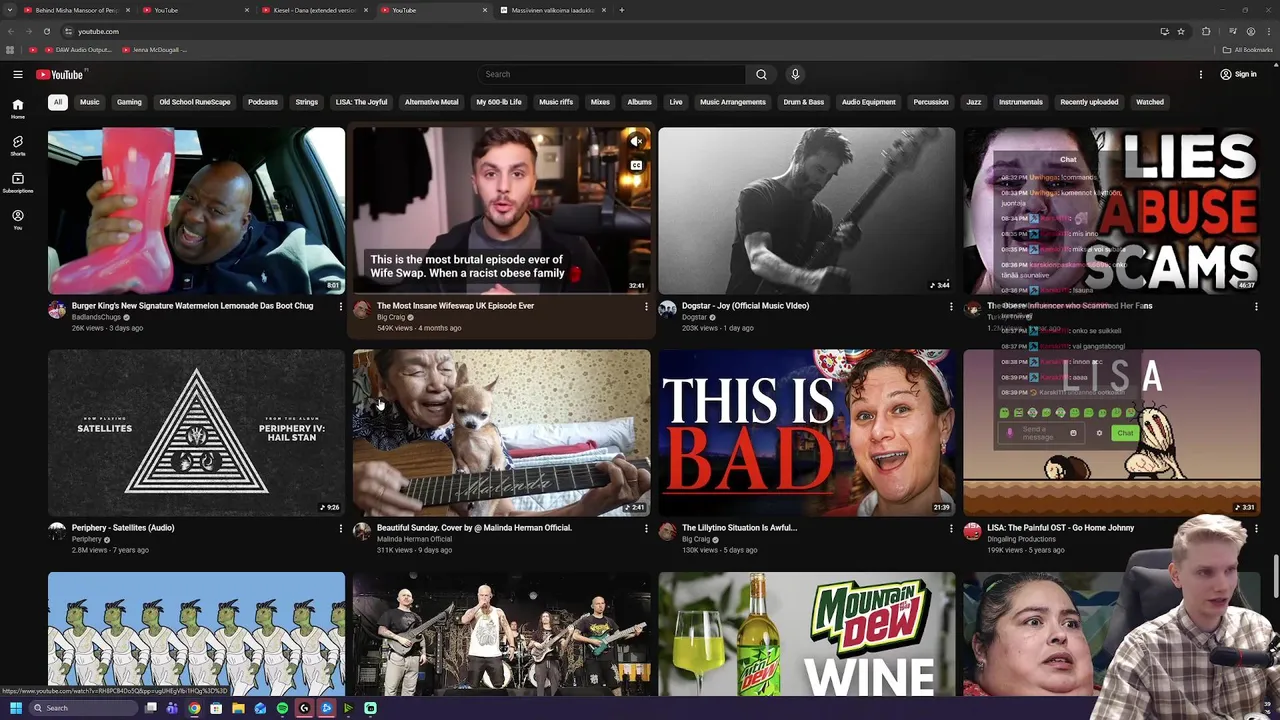1280x720 pixels.
Task: Toggle mute on Wifeswap video preview
Action: (x=636, y=142)
